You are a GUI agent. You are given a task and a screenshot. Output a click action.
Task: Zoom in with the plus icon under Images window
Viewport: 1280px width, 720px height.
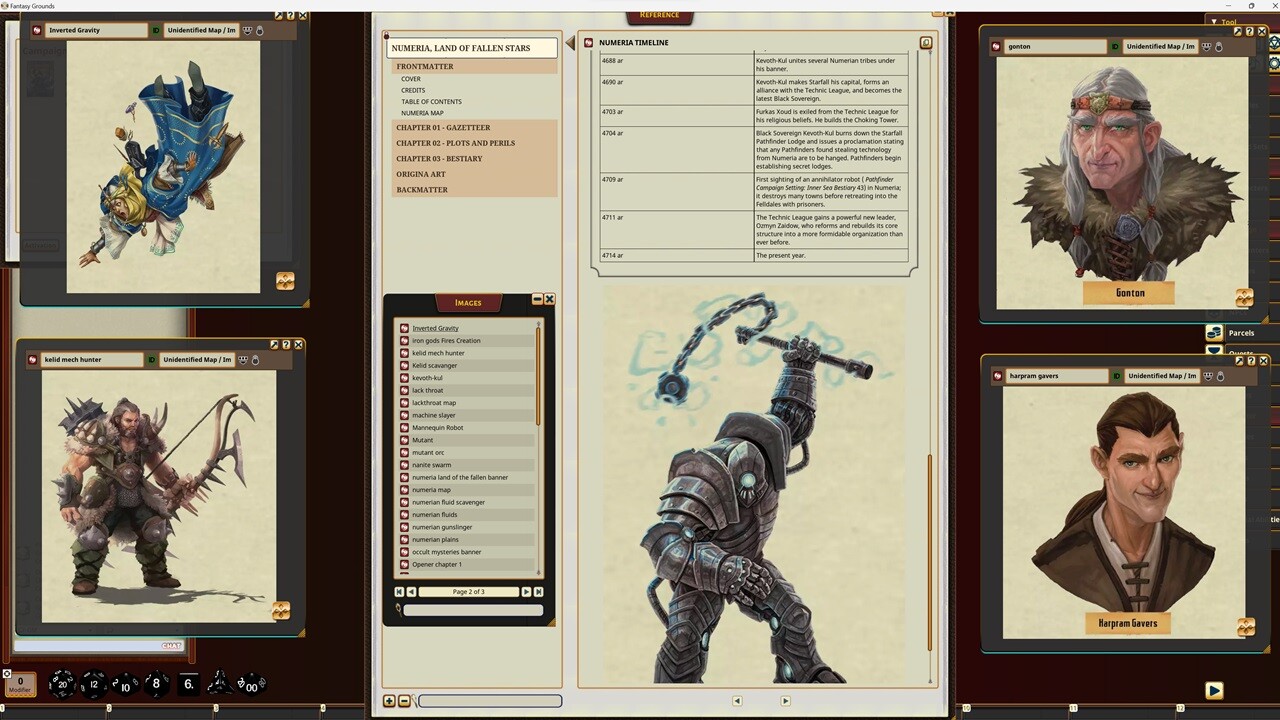tap(388, 700)
